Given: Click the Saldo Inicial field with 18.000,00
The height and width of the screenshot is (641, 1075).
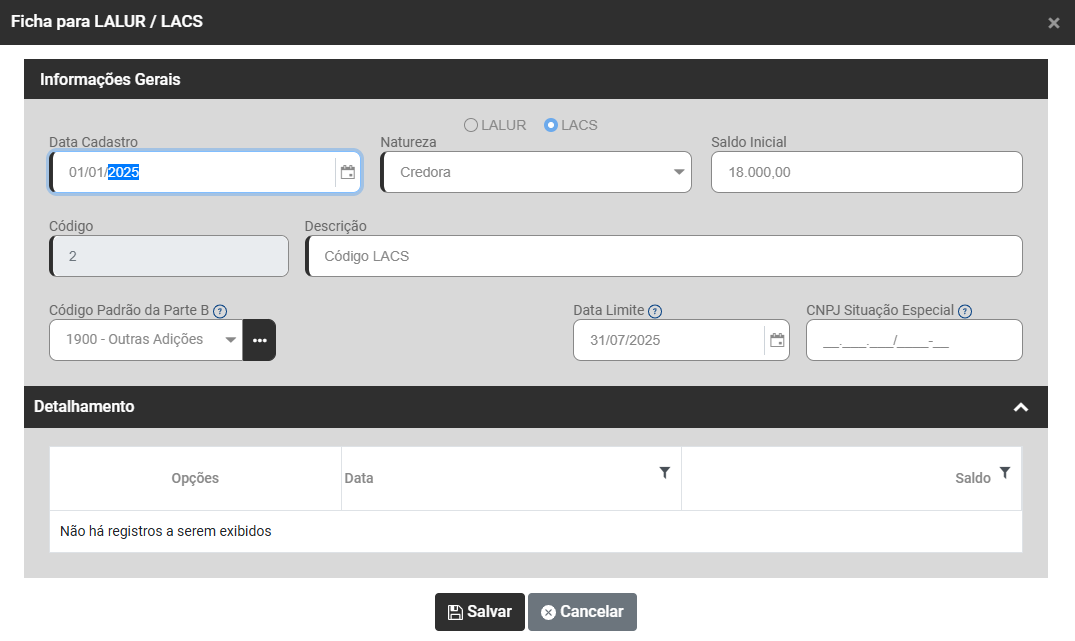Looking at the screenshot, I should coord(867,172).
